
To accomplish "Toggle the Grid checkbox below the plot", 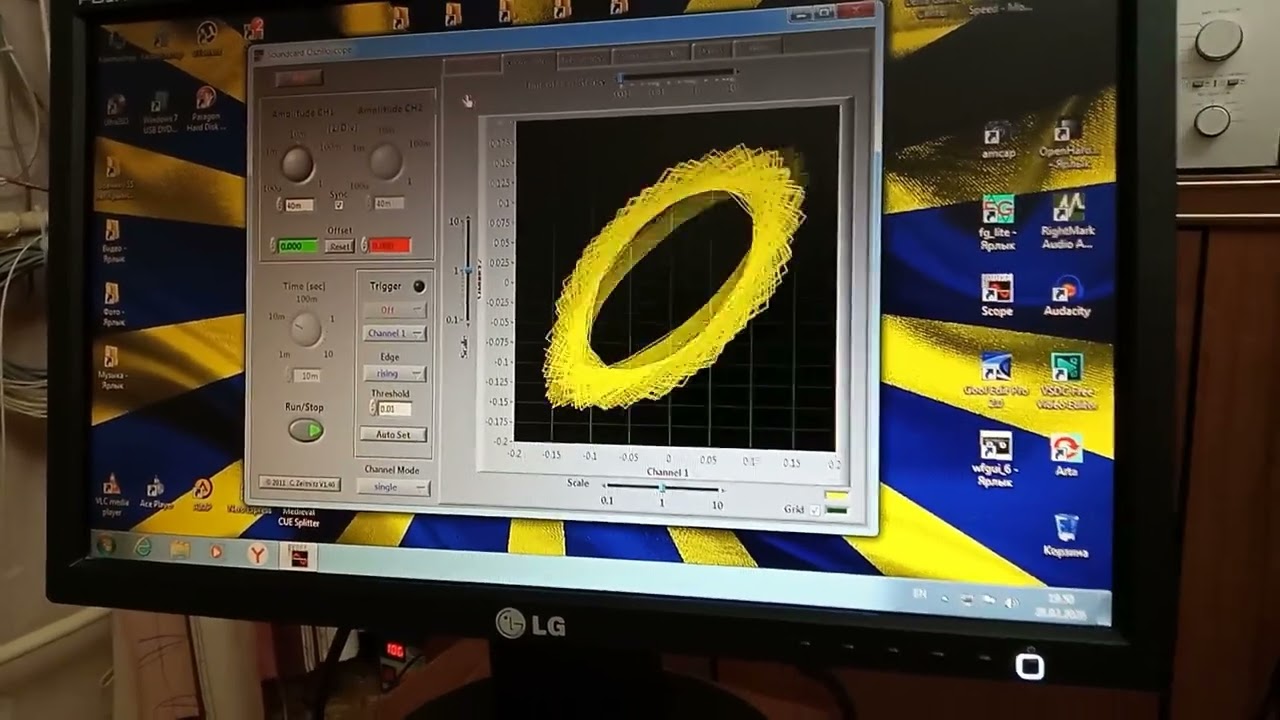I will click(x=814, y=511).
